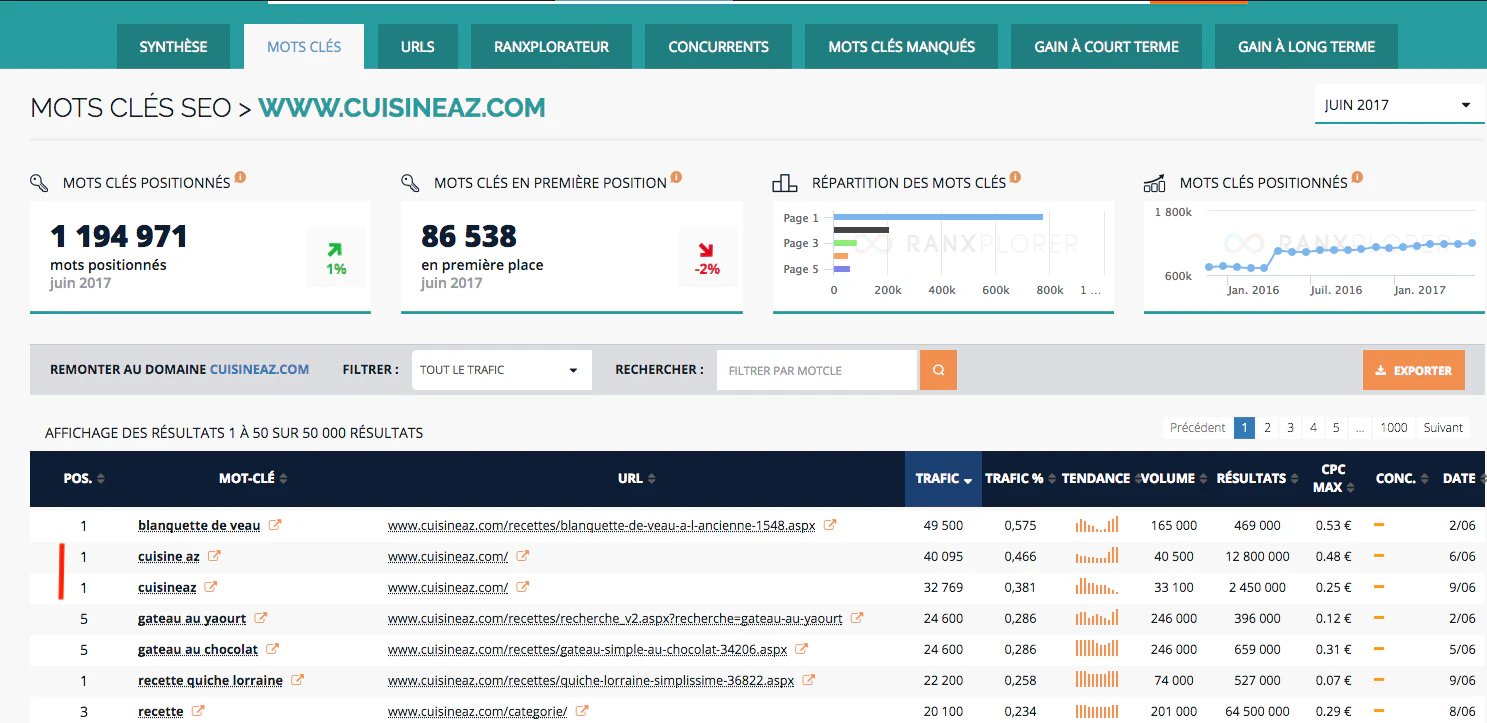Sort the table by Pos. column
1487x723 pixels.
point(84,479)
